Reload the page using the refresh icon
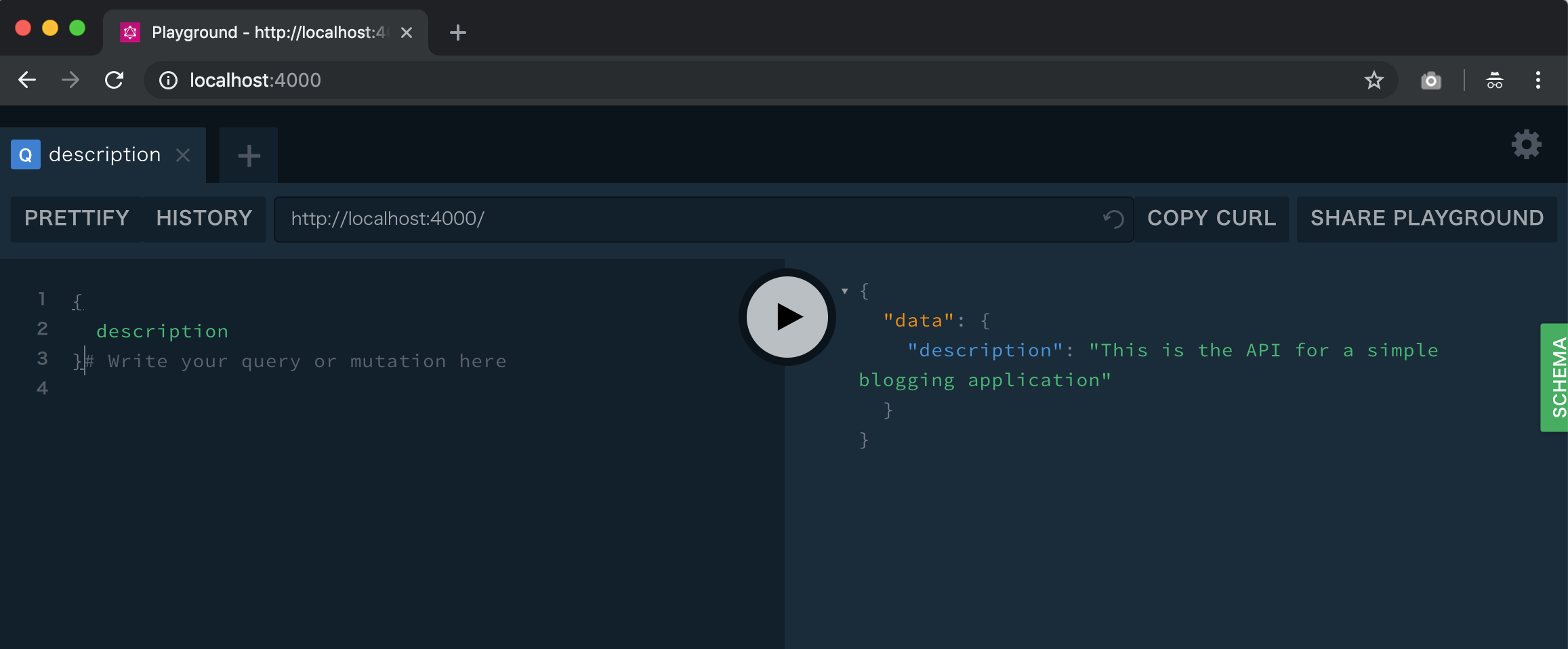This screenshot has width=1568, height=649. tap(115, 80)
